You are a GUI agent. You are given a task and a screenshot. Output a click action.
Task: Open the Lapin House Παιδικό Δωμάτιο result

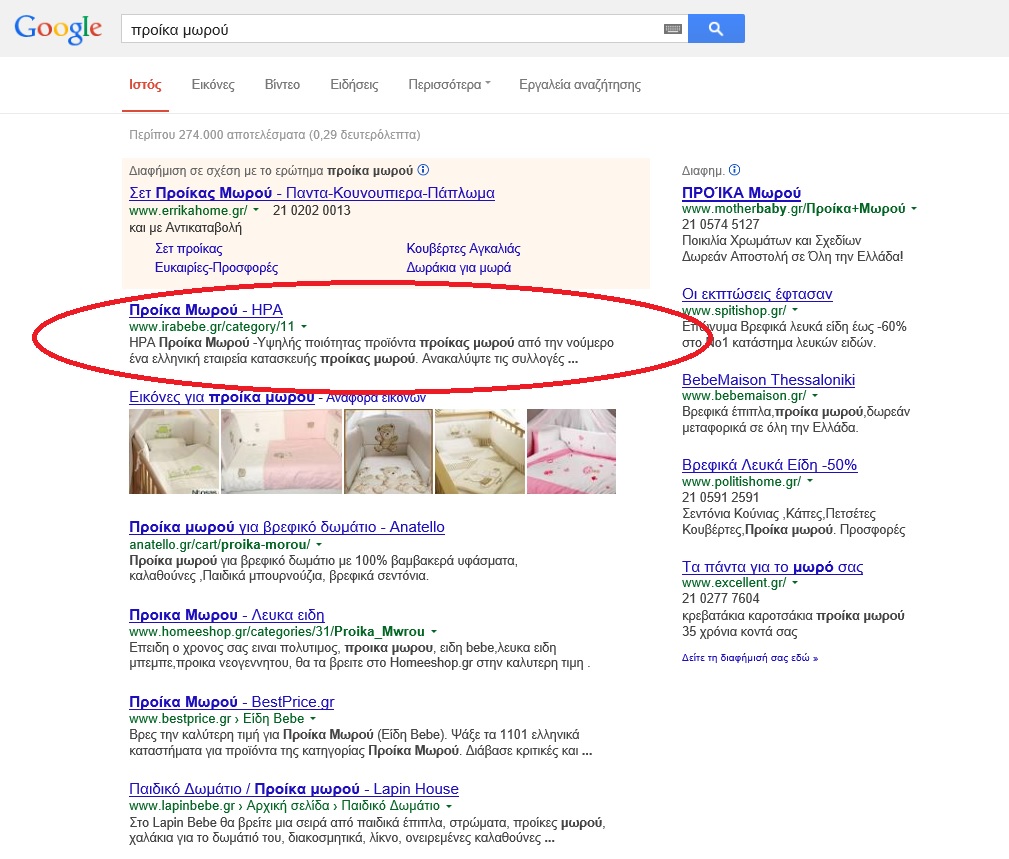[x=294, y=789]
